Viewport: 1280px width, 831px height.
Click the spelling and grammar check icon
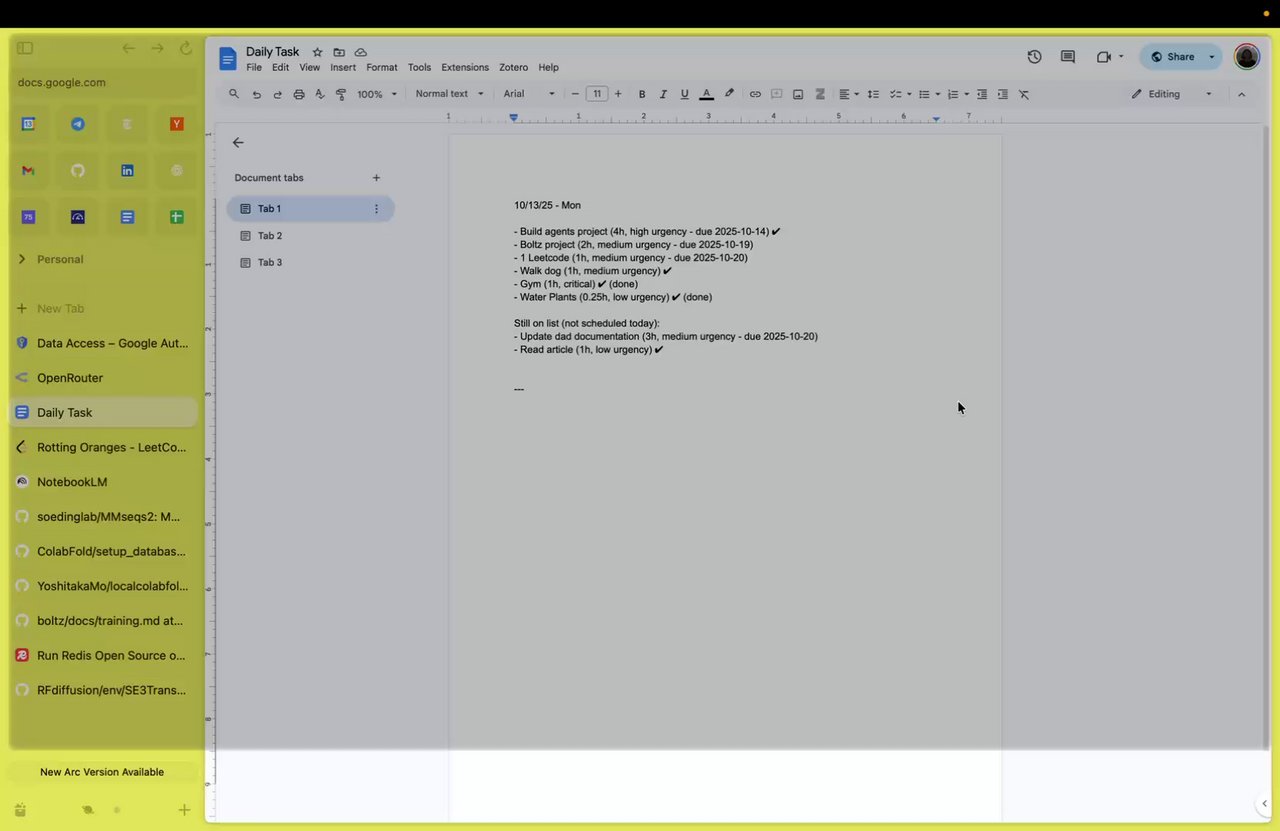[x=319, y=94]
